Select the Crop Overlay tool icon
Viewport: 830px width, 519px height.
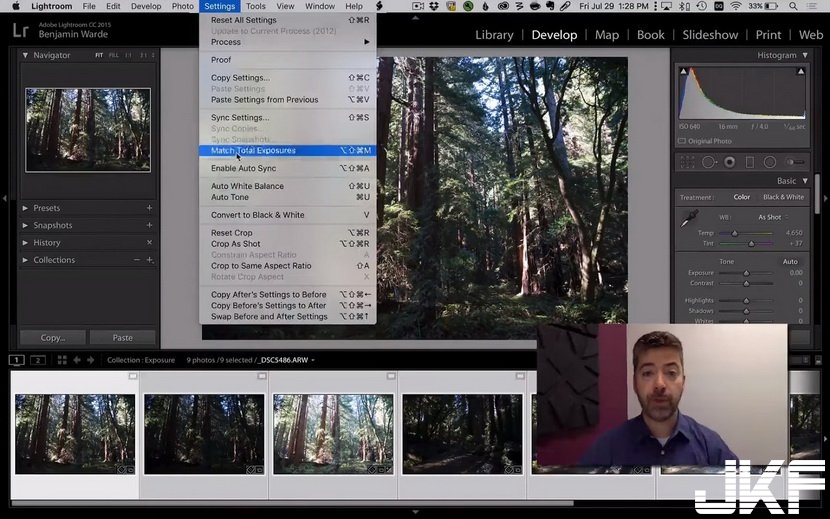coord(687,162)
